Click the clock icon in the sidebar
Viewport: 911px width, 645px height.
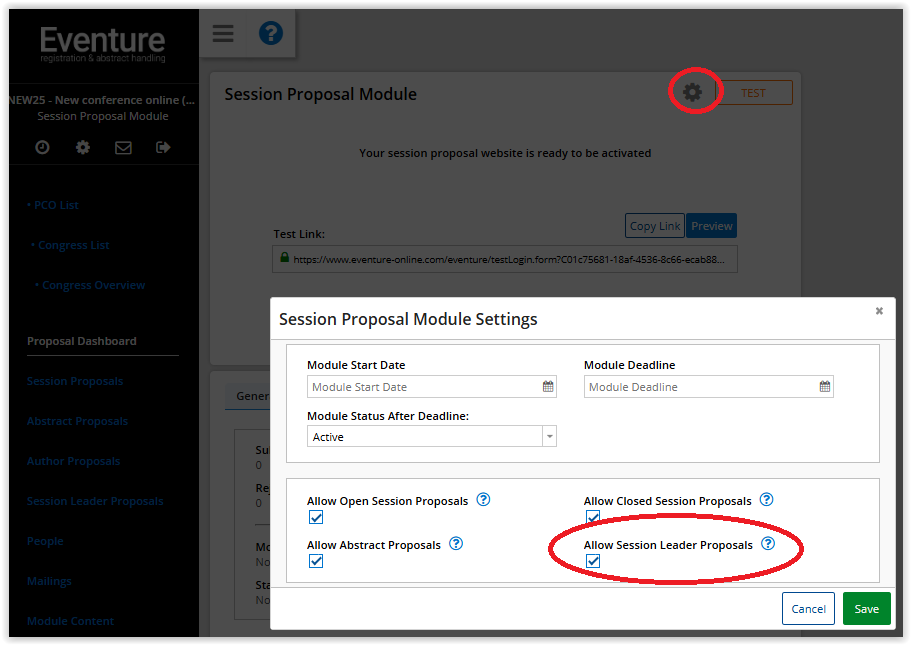tap(41, 147)
